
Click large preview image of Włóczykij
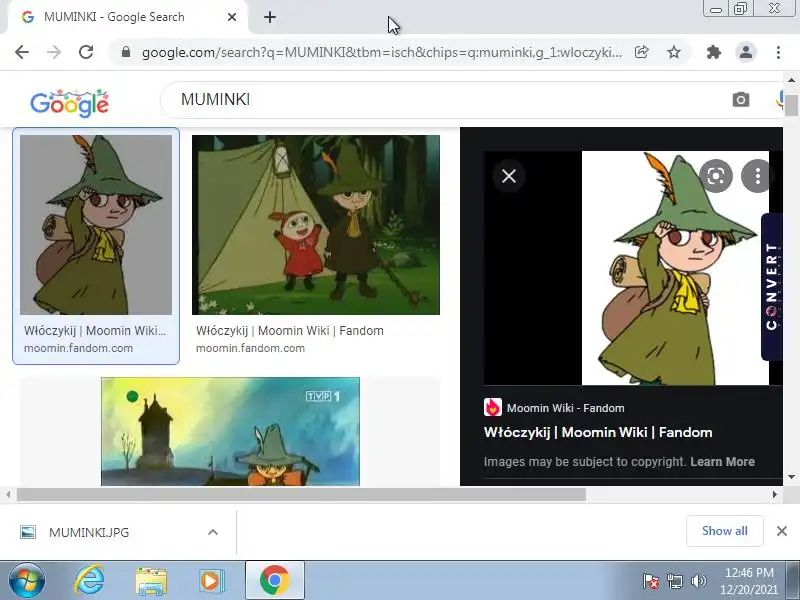tap(676, 268)
